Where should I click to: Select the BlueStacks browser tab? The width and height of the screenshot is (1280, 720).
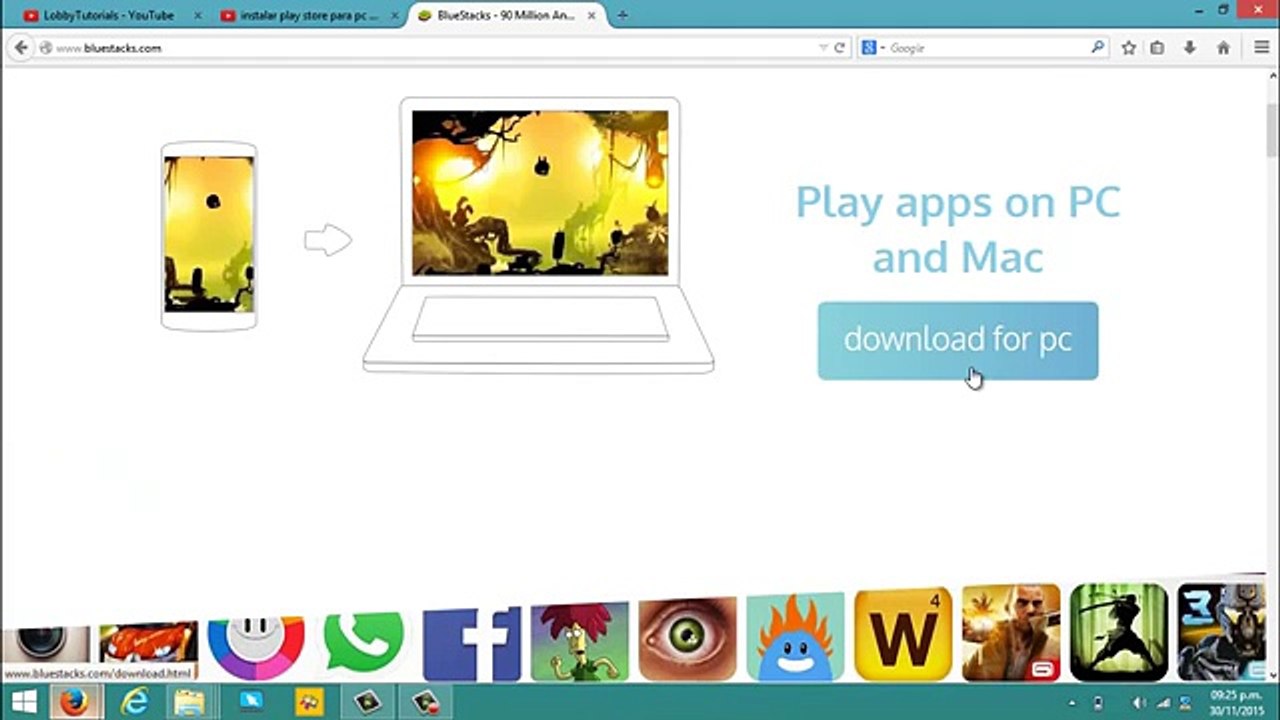point(505,15)
